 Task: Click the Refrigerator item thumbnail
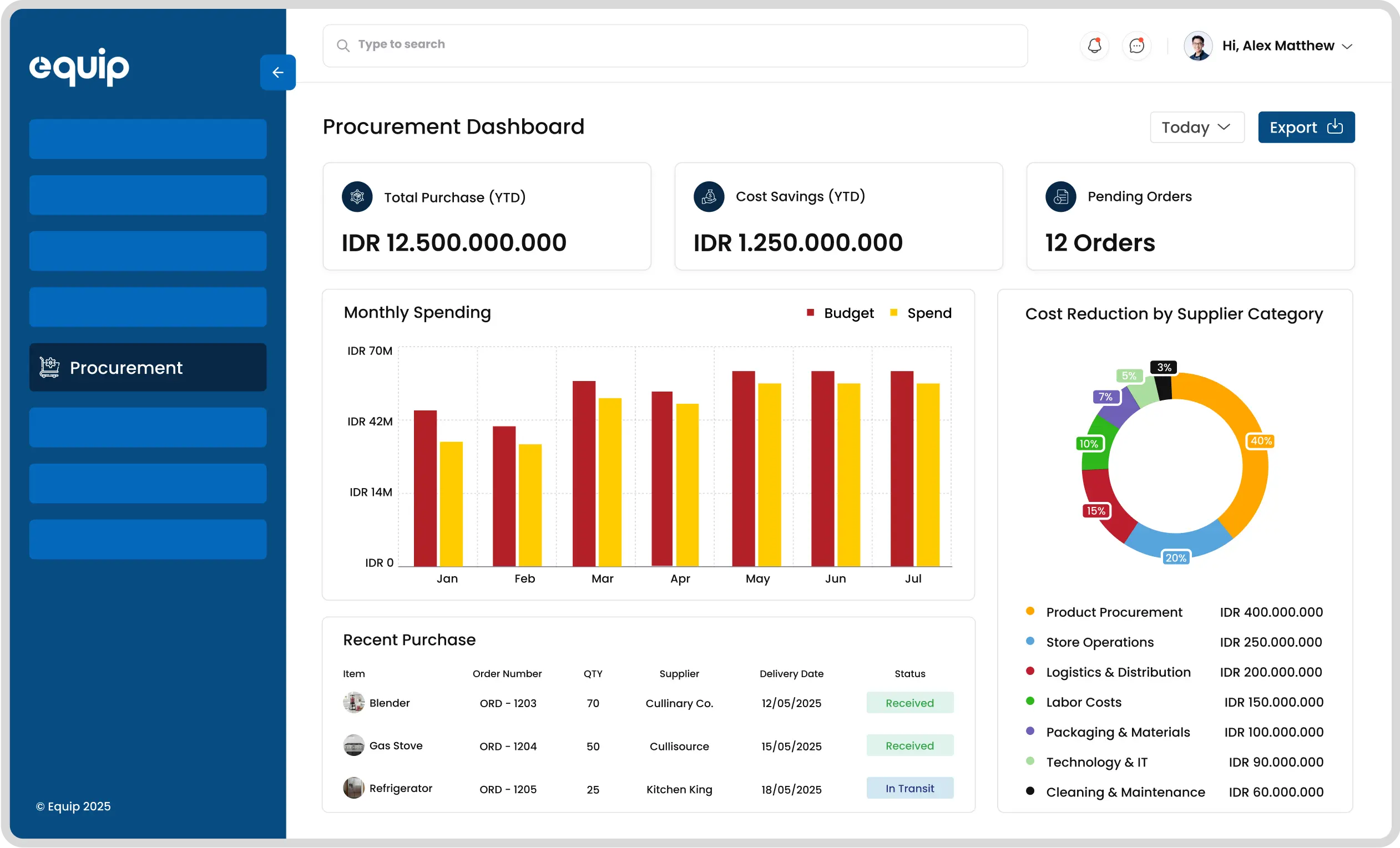[x=353, y=788]
